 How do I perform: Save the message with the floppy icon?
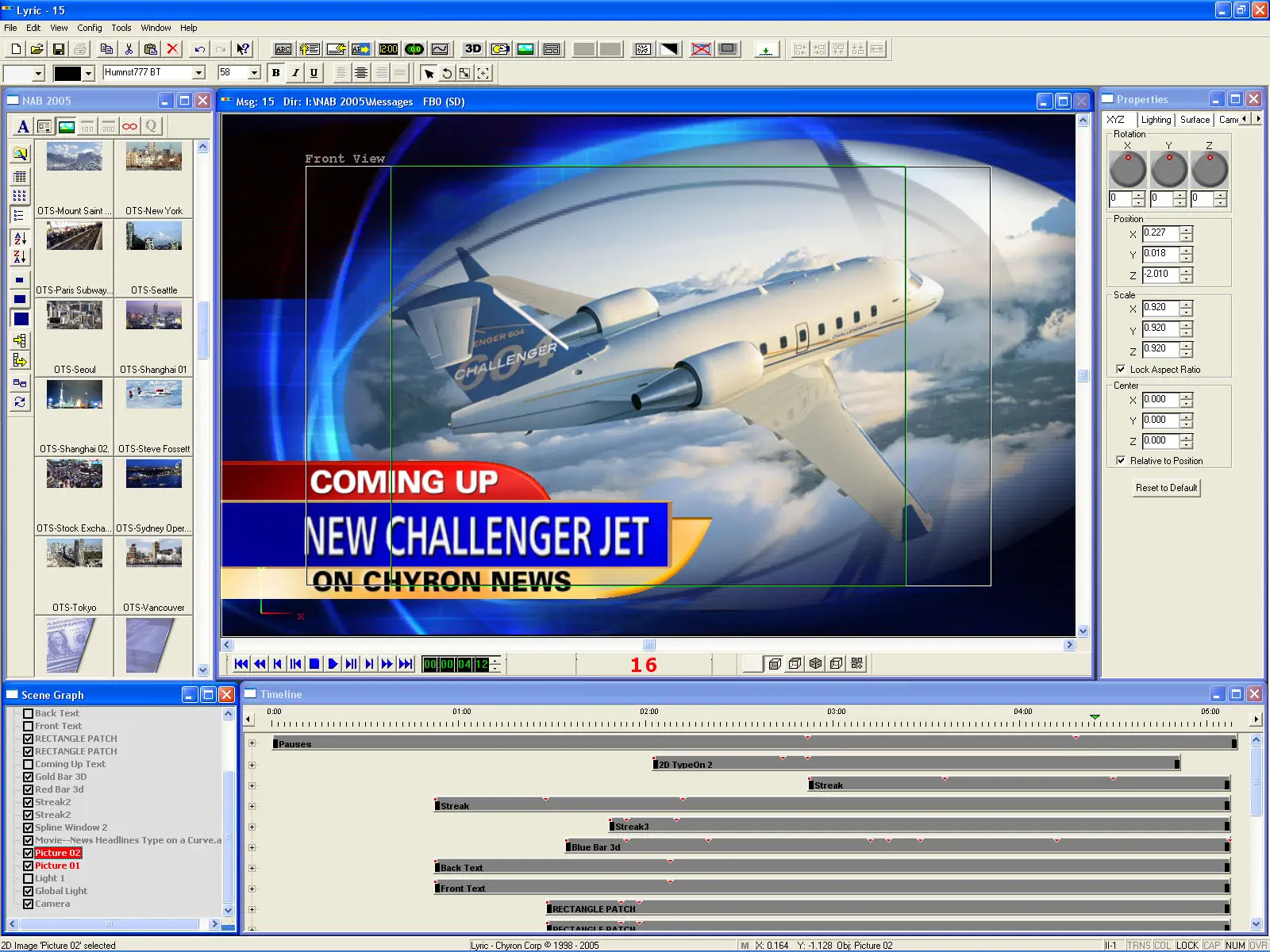pyautogui.click(x=58, y=49)
